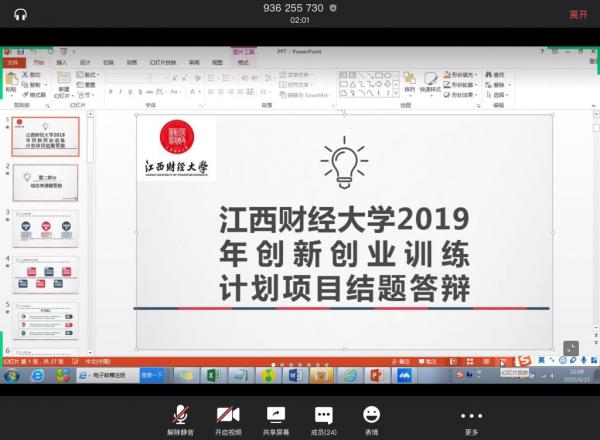
Task: Start slide show from status bar icon
Action: (x=502, y=361)
